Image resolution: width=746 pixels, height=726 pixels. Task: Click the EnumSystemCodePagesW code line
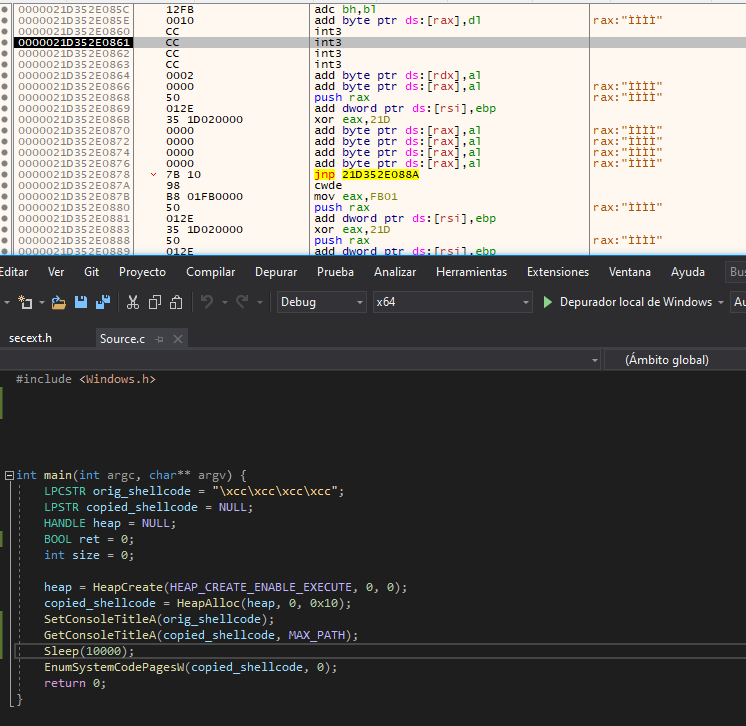point(190,667)
